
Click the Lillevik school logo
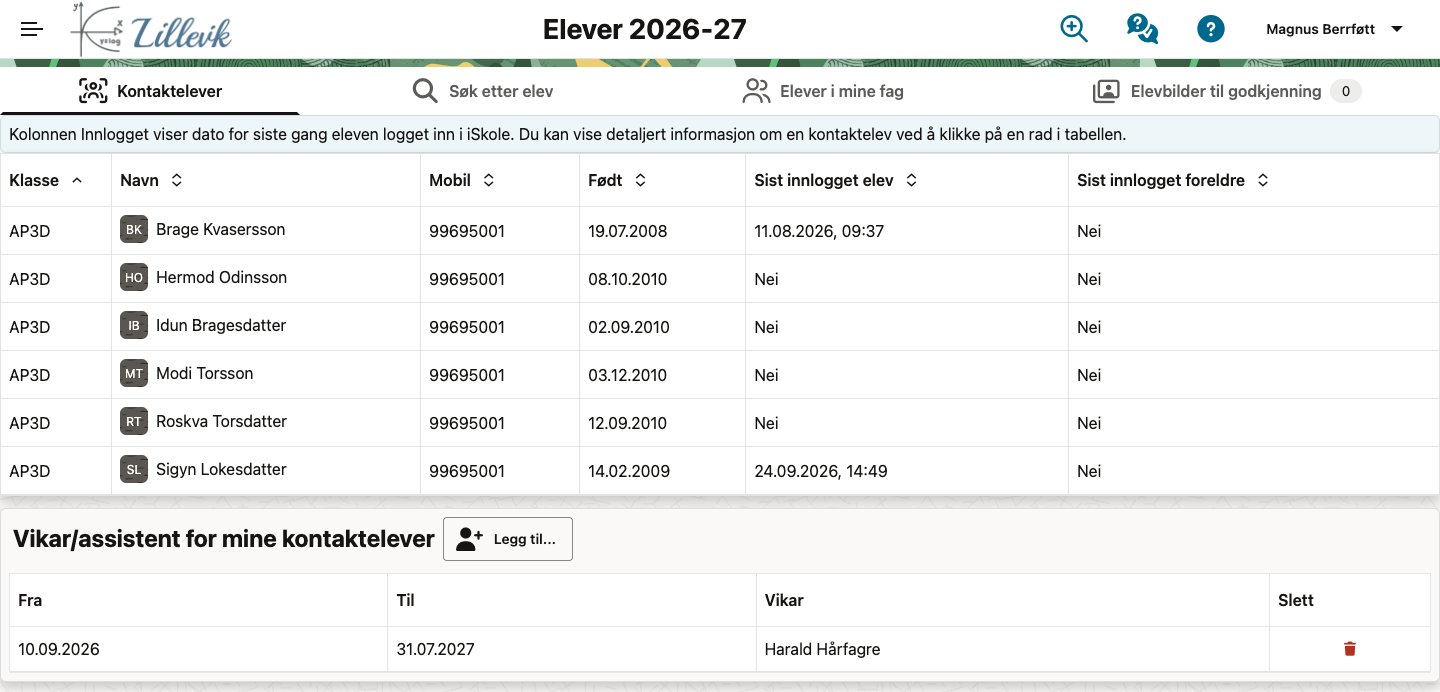coord(151,30)
